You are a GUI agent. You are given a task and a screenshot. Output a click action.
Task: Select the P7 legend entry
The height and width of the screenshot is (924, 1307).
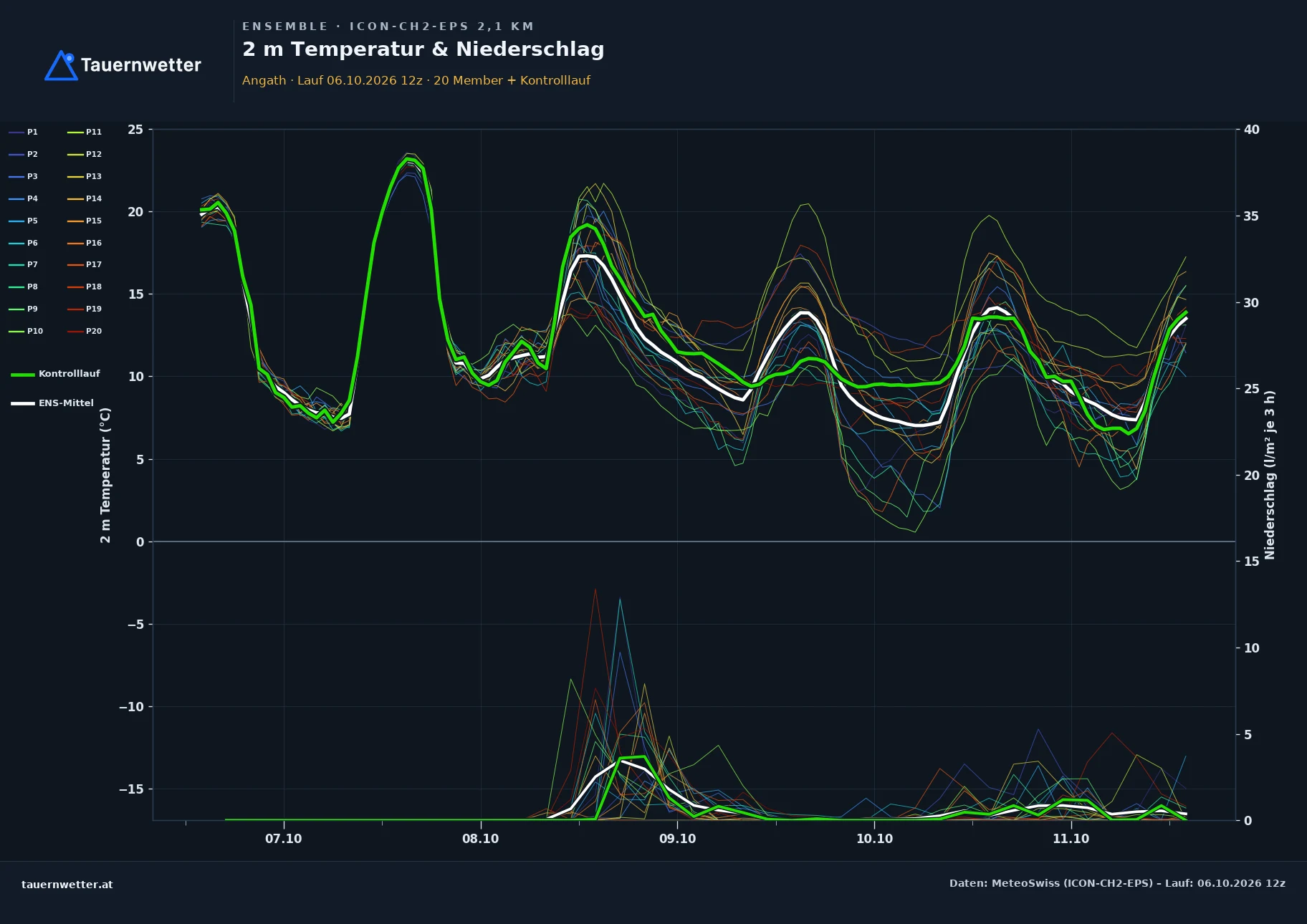point(23,264)
